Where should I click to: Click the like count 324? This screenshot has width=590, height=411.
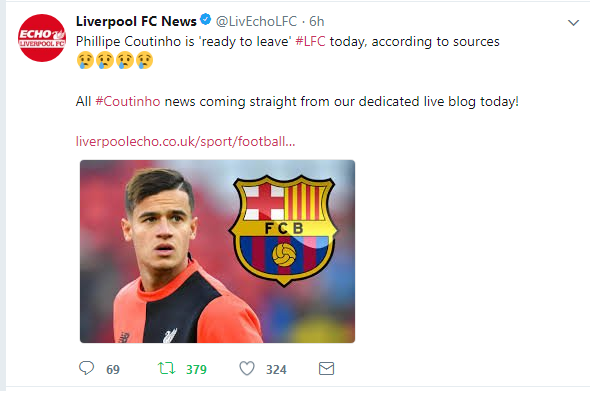[276, 370]
